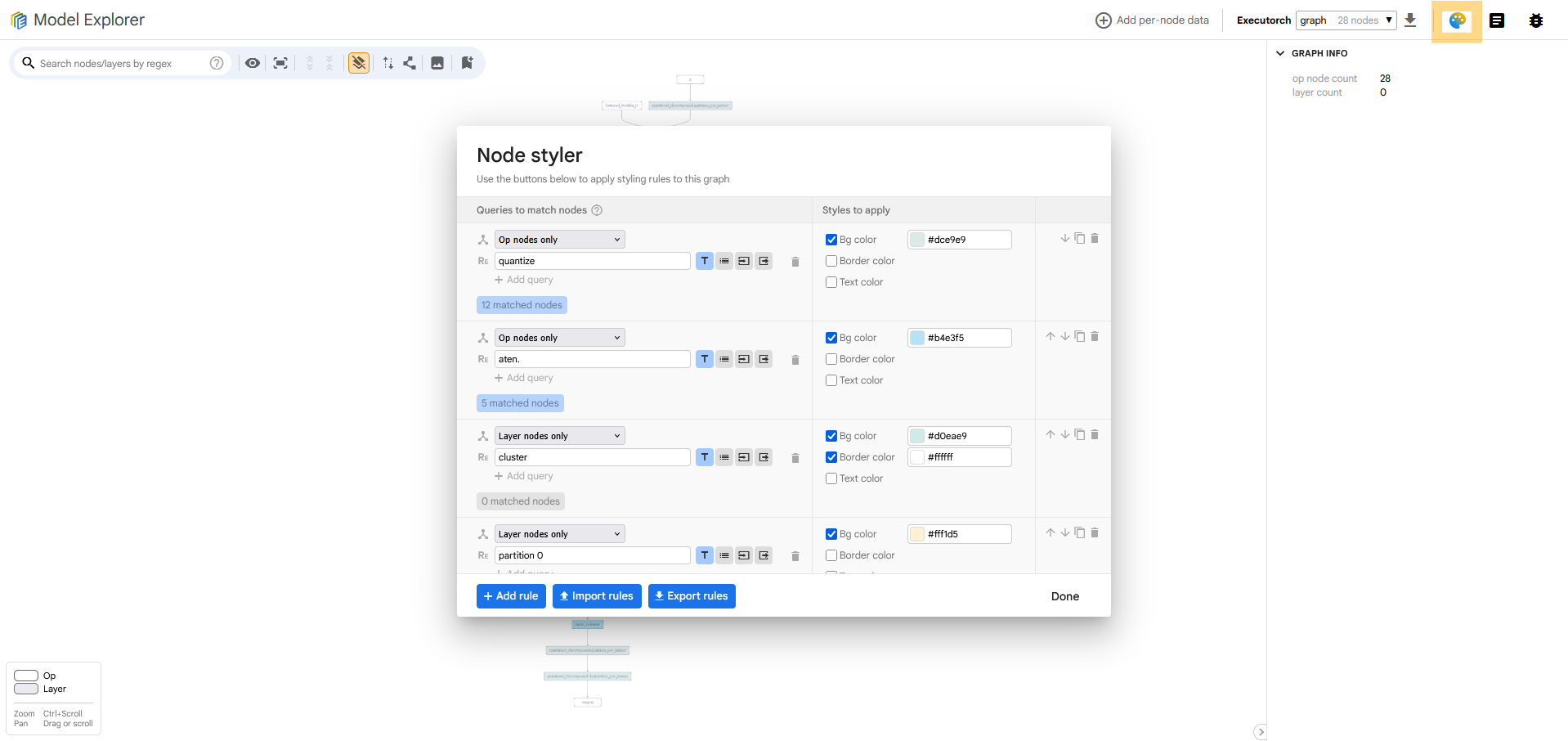Screen dimensions: 1568x741
Task: Click Add rule button
Action: point(511,596)
